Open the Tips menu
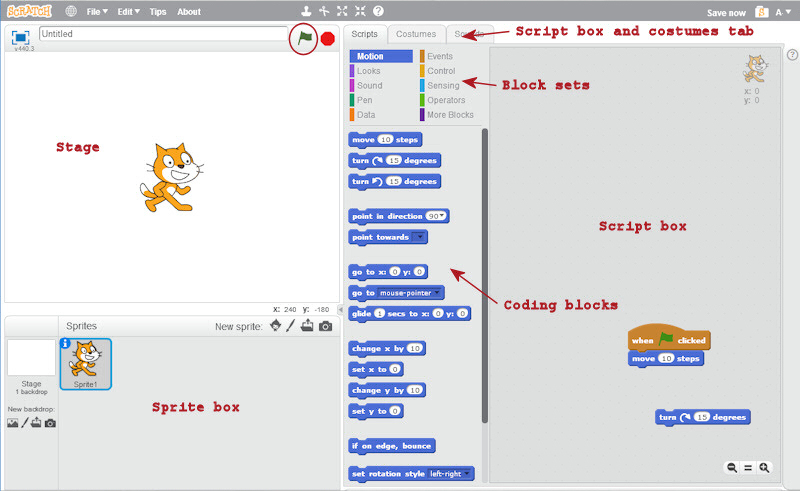The image size is (800, 491). tap(158, 11)
